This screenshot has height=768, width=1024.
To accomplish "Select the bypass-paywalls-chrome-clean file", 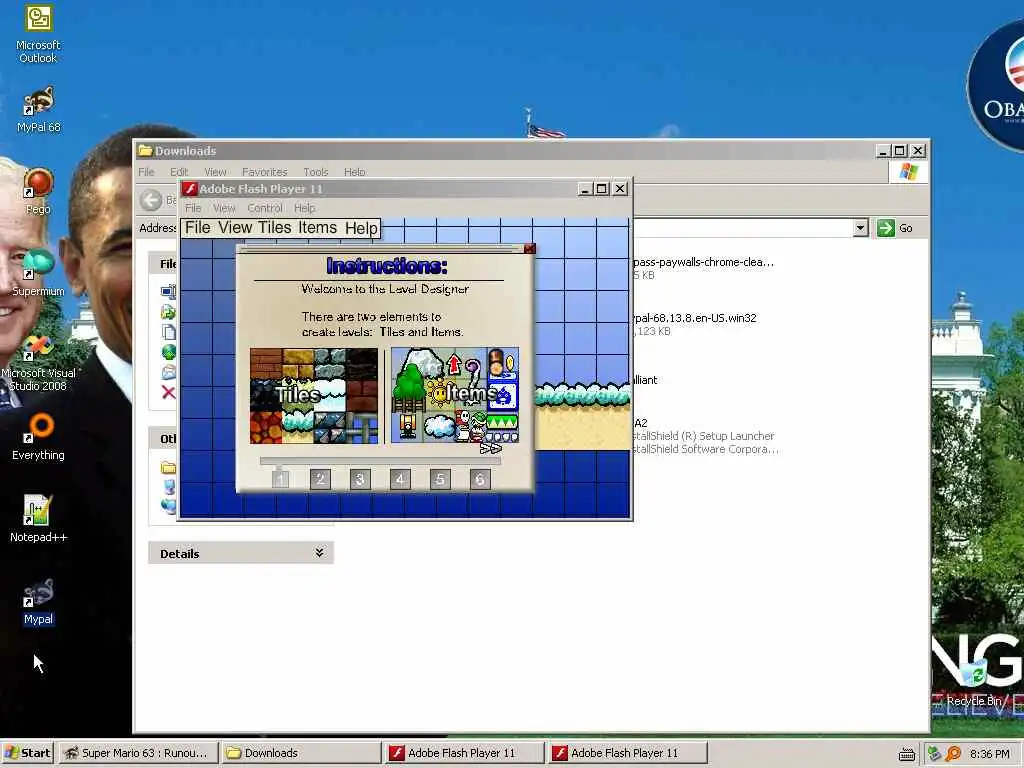I will pos(703,268).
